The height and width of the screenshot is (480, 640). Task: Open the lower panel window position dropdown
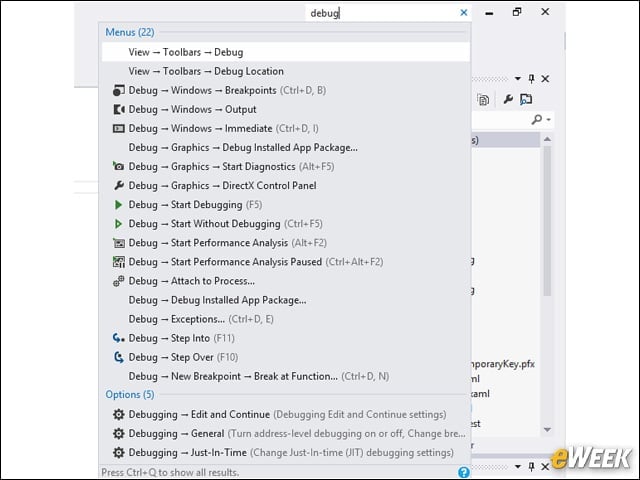(518, 466)
